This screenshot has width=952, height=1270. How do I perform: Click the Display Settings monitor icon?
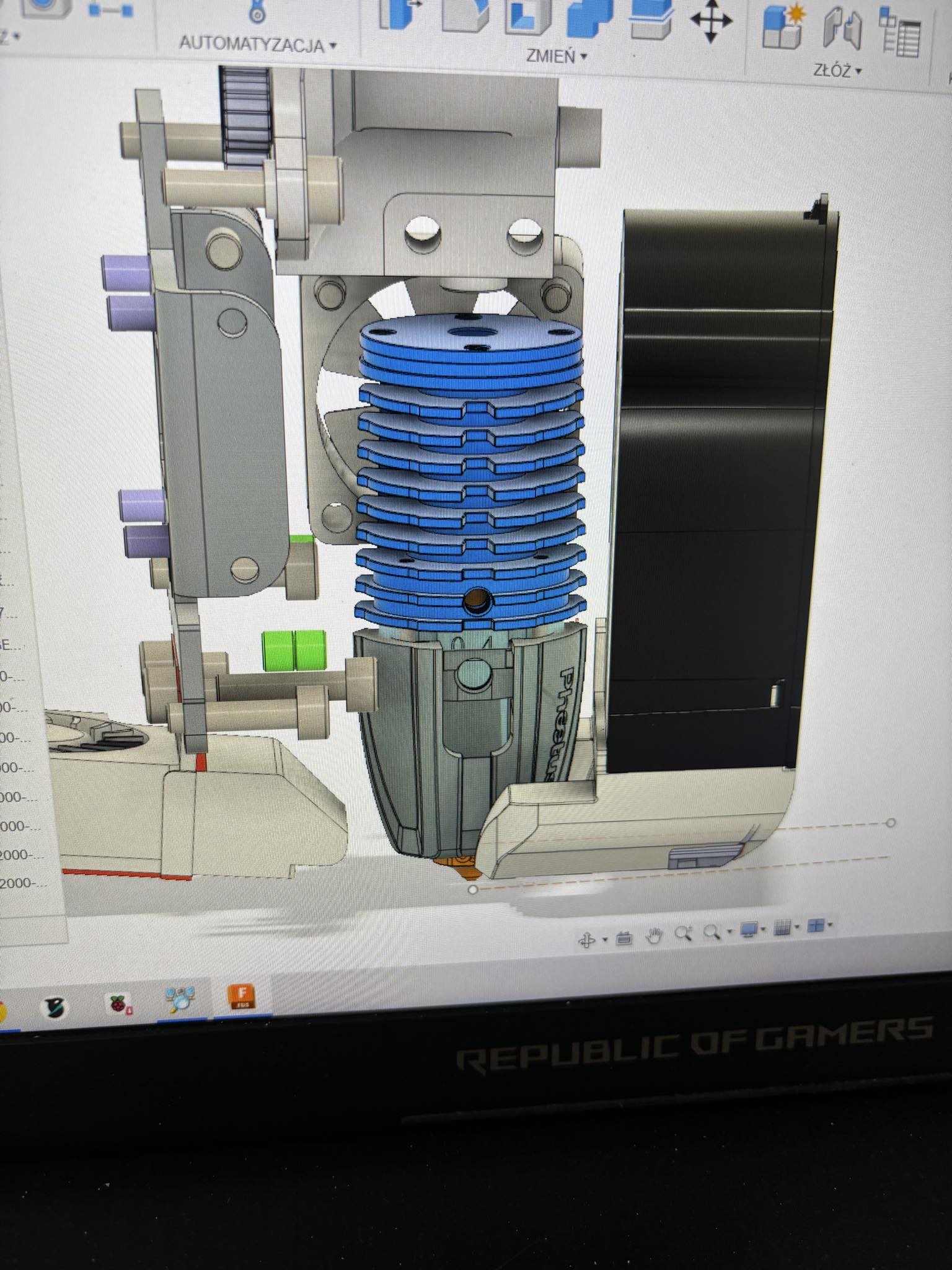point(749,929)
